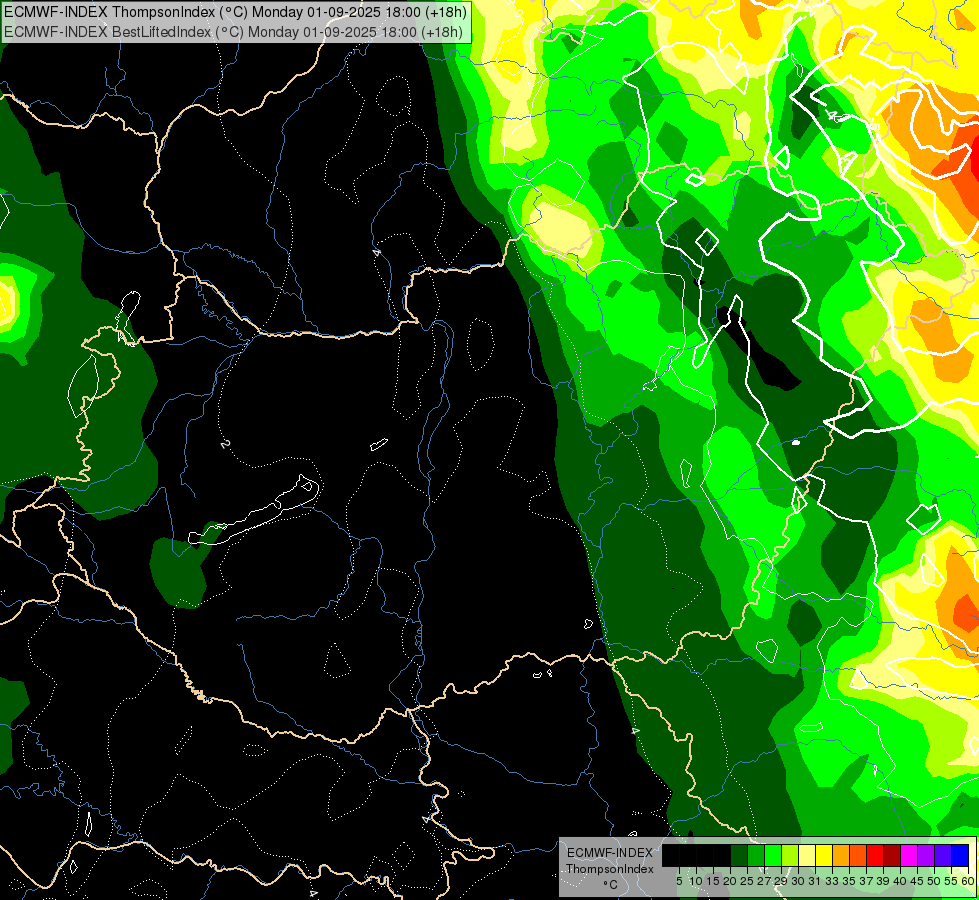Click the legend tick label 35
The width and height of the screenshot is (979, 900).
(x=850, y=881)
